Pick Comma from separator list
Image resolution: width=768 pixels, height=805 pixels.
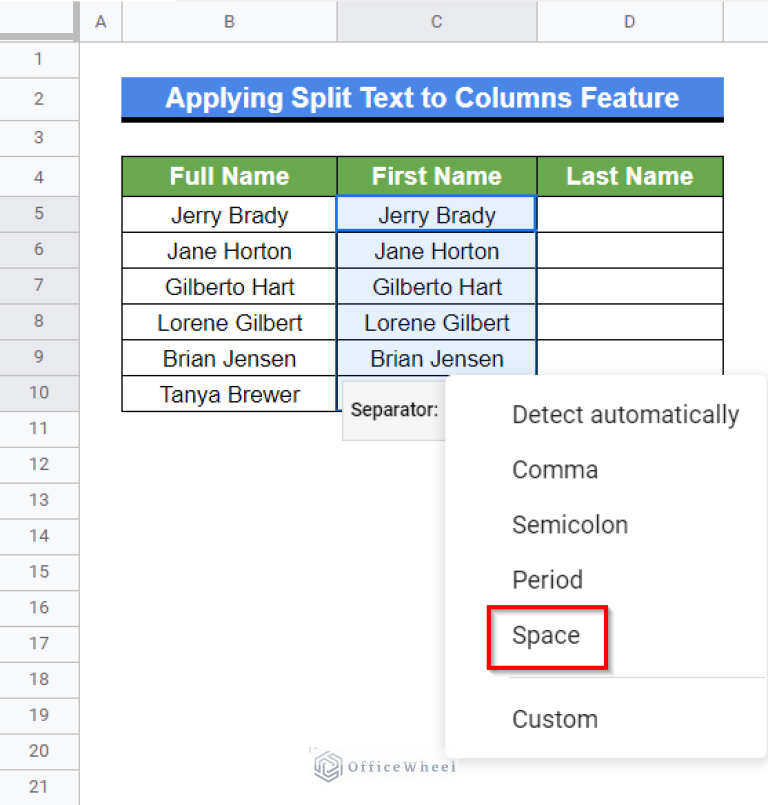pos(555,470)
